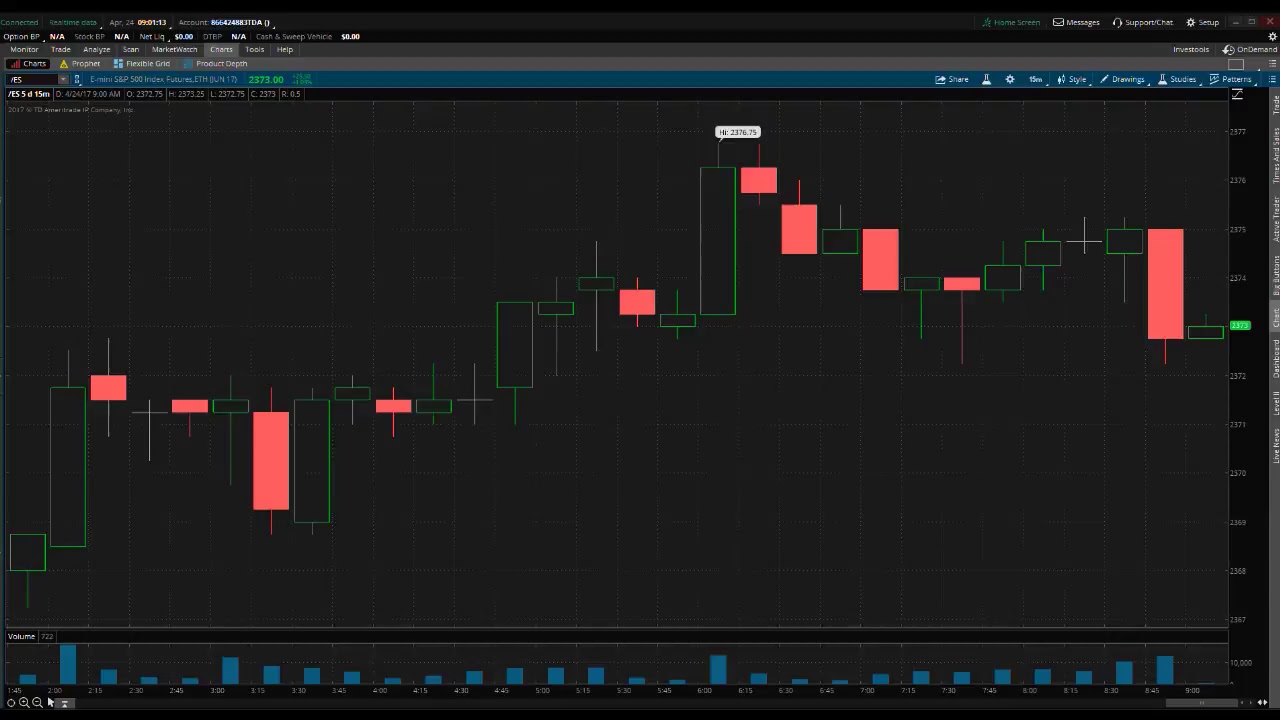
Task: Click the Net Liq label
Action: point(152,36)
